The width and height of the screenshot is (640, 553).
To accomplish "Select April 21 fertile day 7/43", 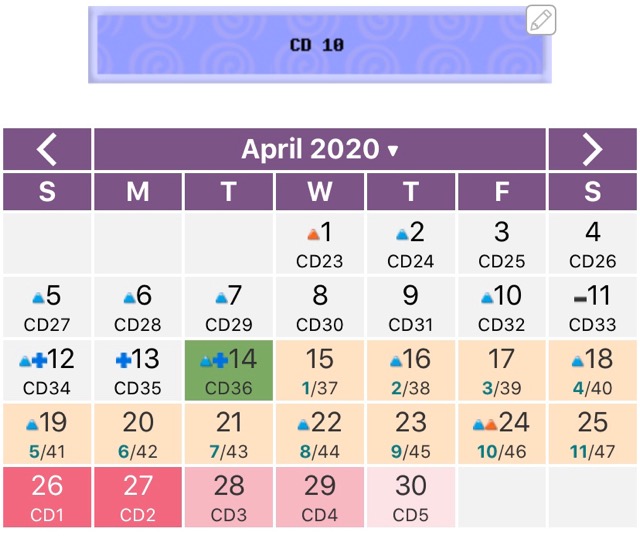I will click(229, 434).
